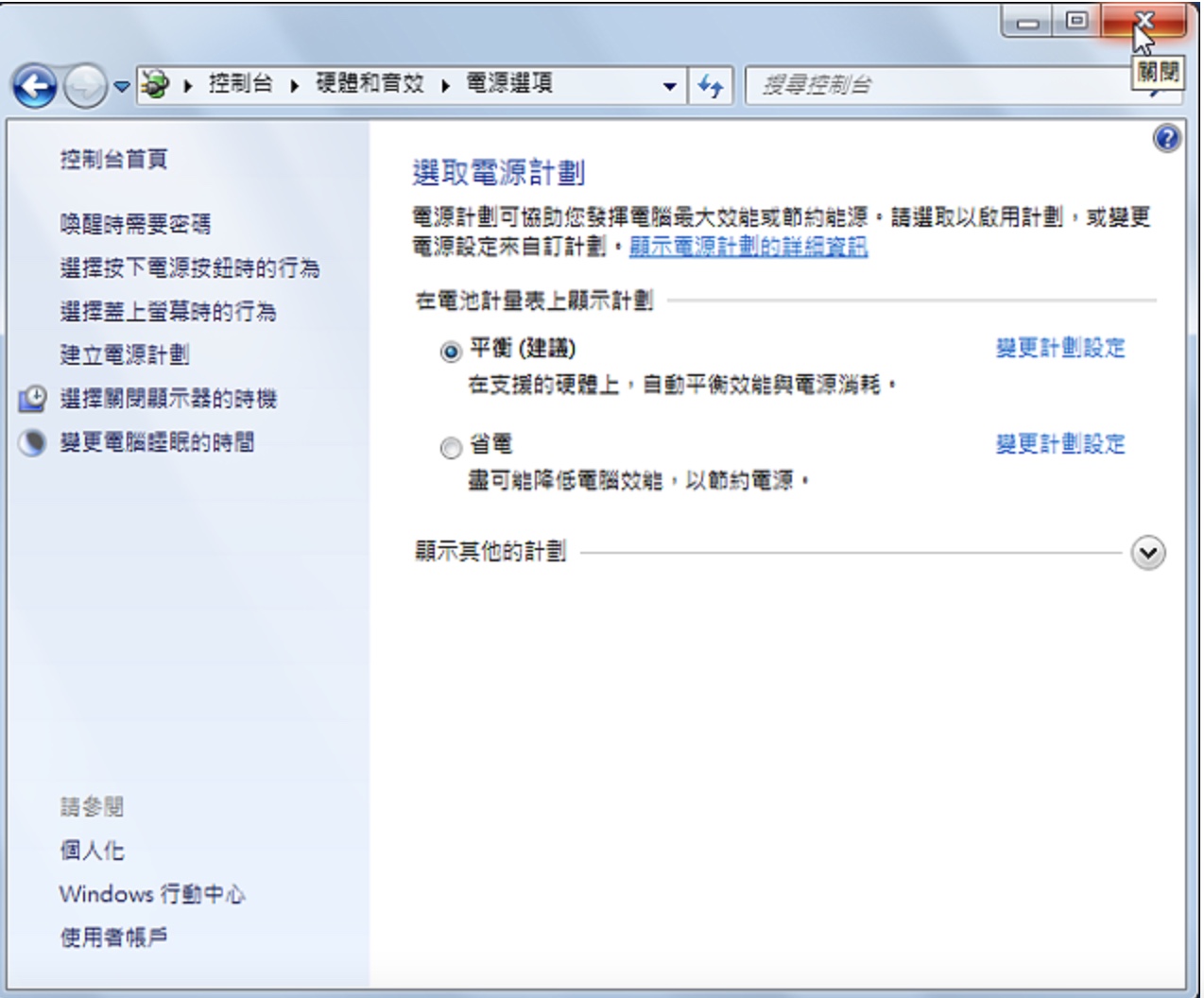Open 顯示電源計劃的詳細資訊 hyperlink
The width and height of the screenshot is (1204, 998).
(x=748, y=247)
